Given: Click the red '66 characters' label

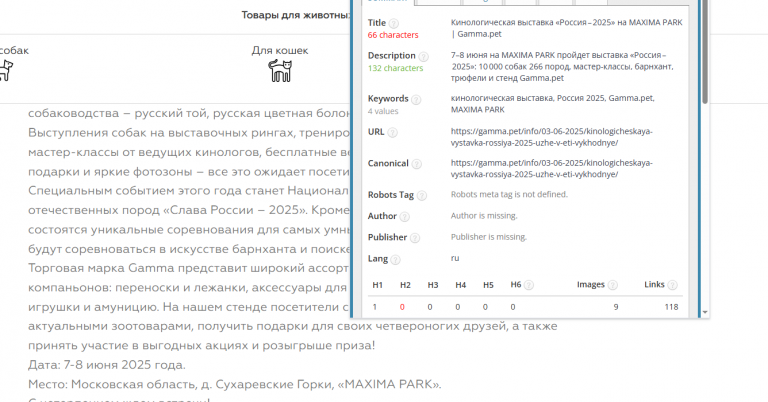Looking at the screenshot, I should [393, 35].
